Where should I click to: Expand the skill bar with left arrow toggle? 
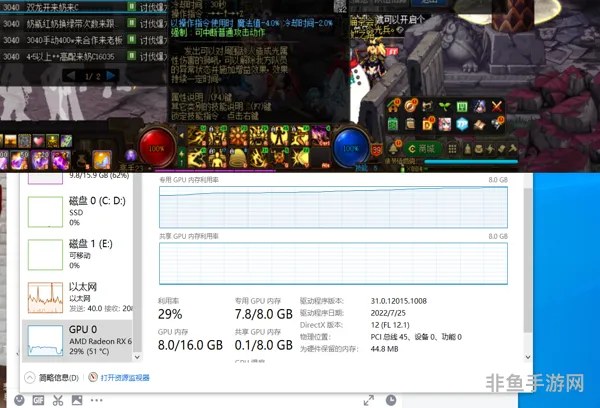(x=182, y=135)
